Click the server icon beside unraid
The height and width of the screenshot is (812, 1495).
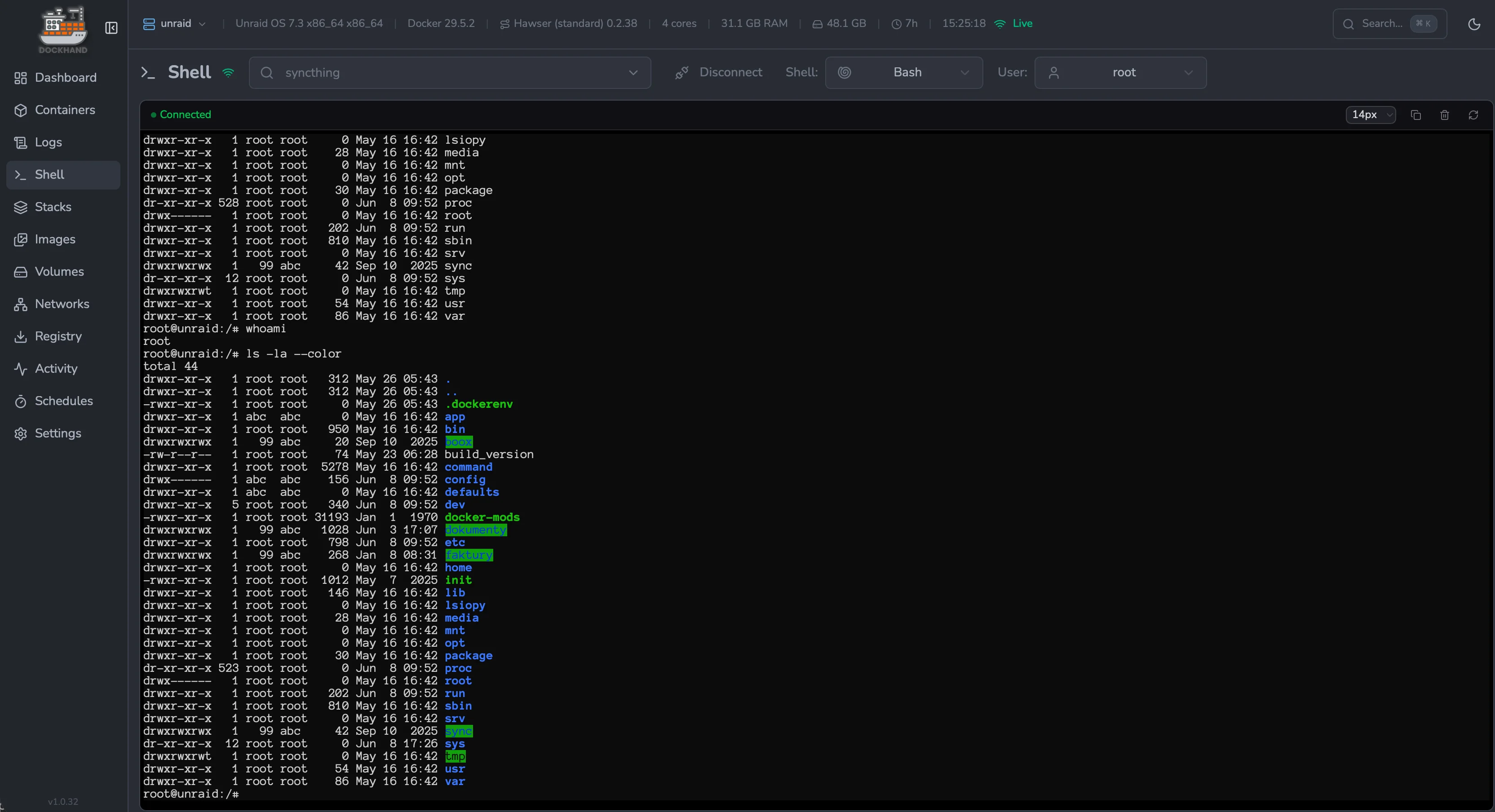pyautogui.click(x=149, y=24)
